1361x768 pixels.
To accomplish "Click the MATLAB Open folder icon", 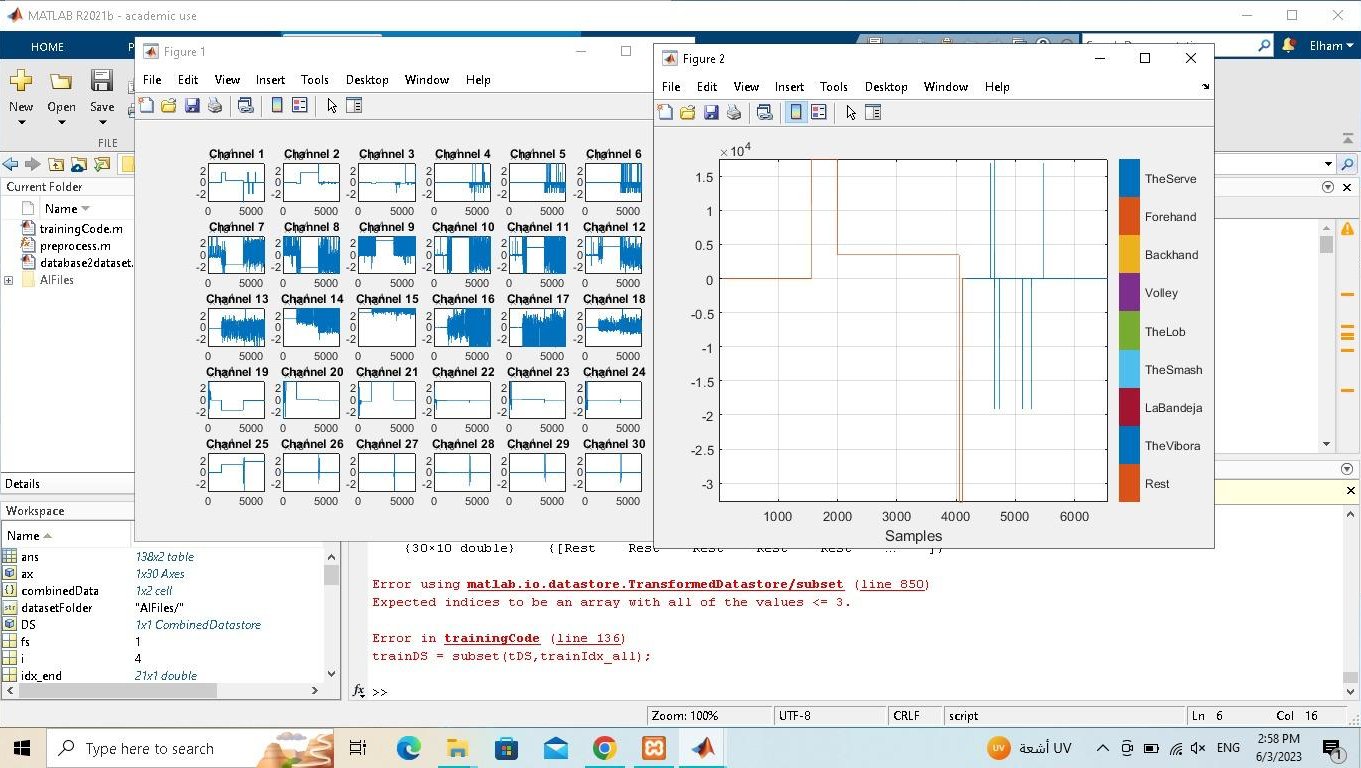I will pos(61,82).
